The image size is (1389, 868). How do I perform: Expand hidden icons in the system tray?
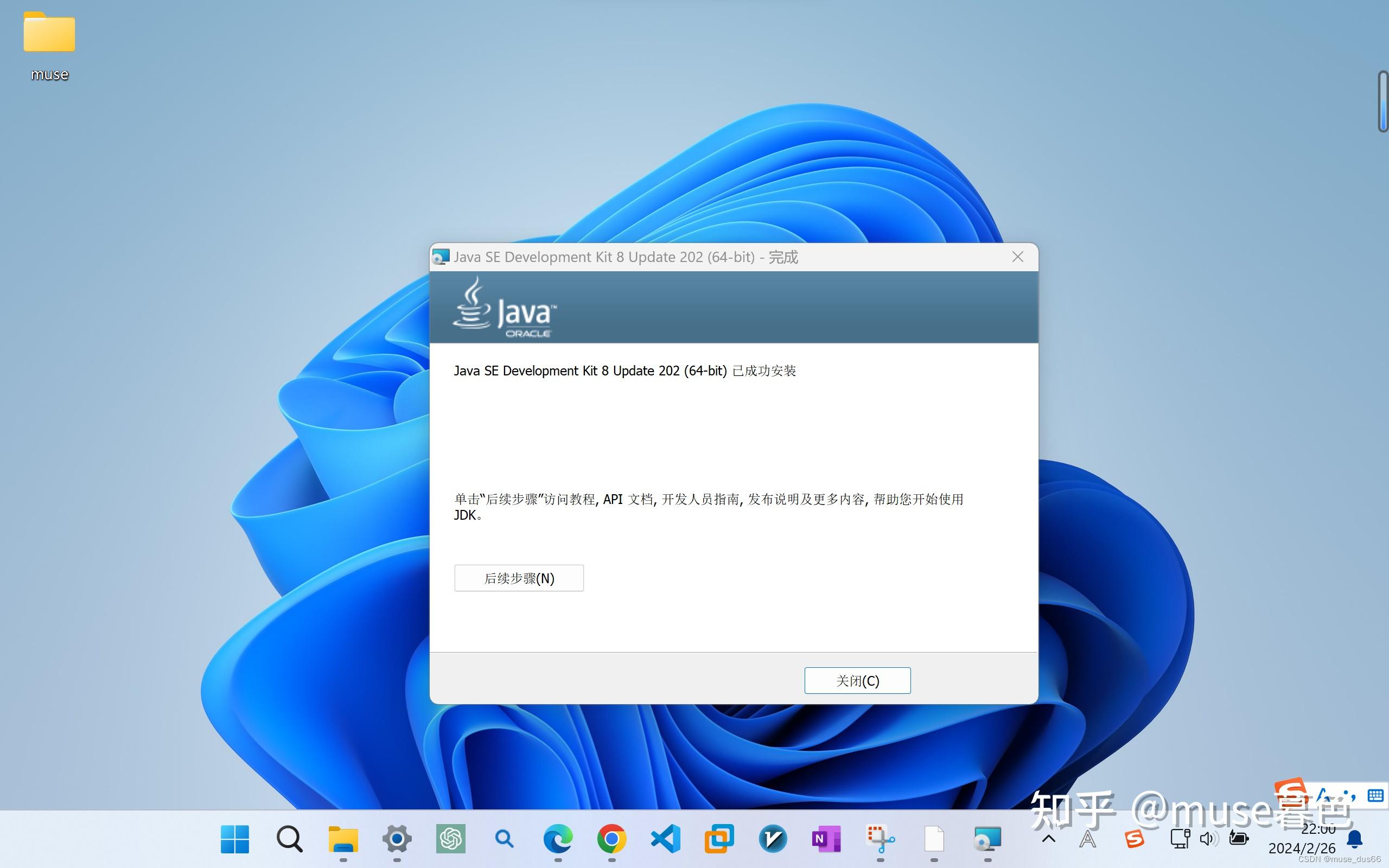[x=1049, y=838]
